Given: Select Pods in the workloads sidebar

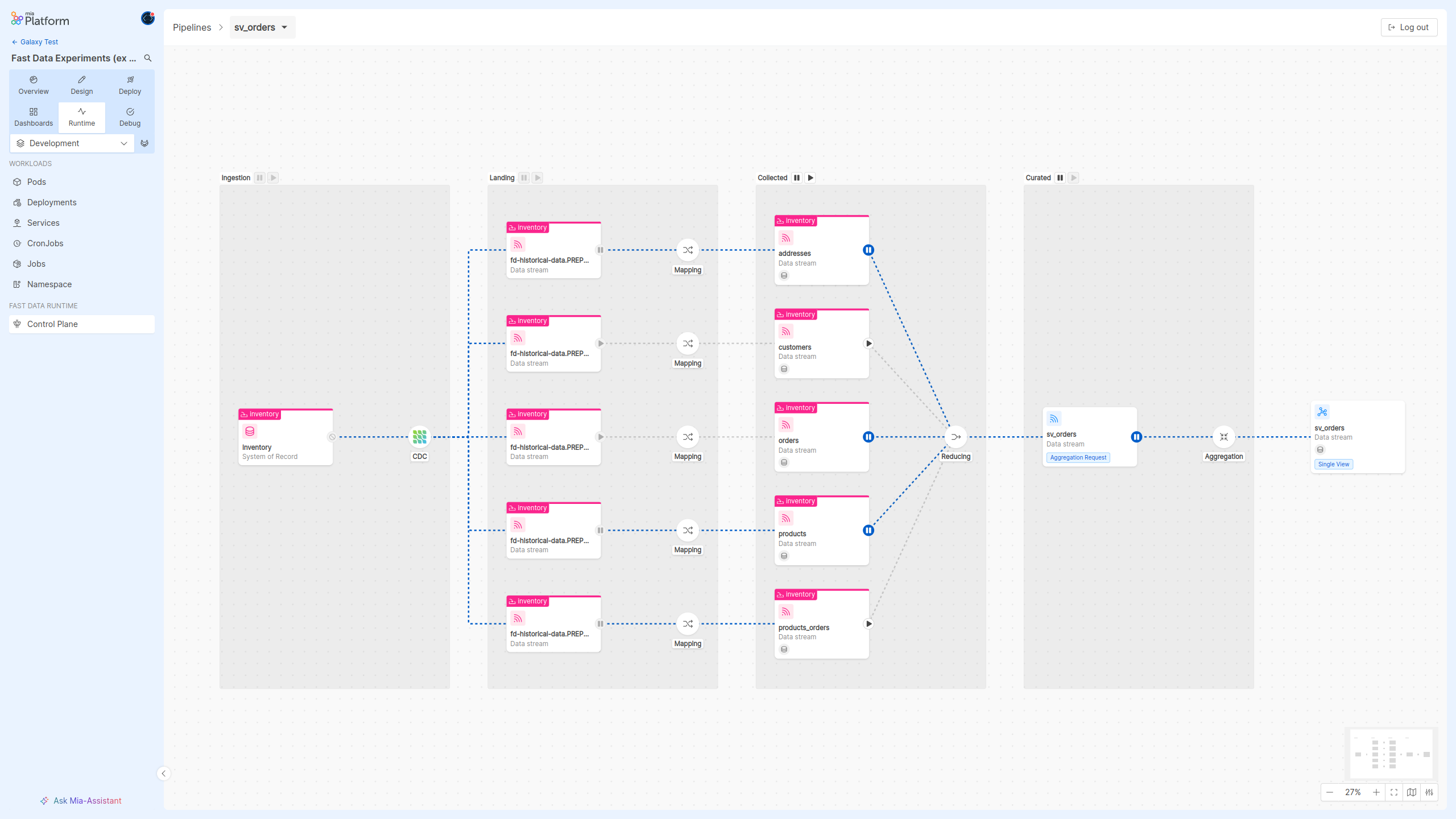Looking at the screenshot, I should point(36,182).
